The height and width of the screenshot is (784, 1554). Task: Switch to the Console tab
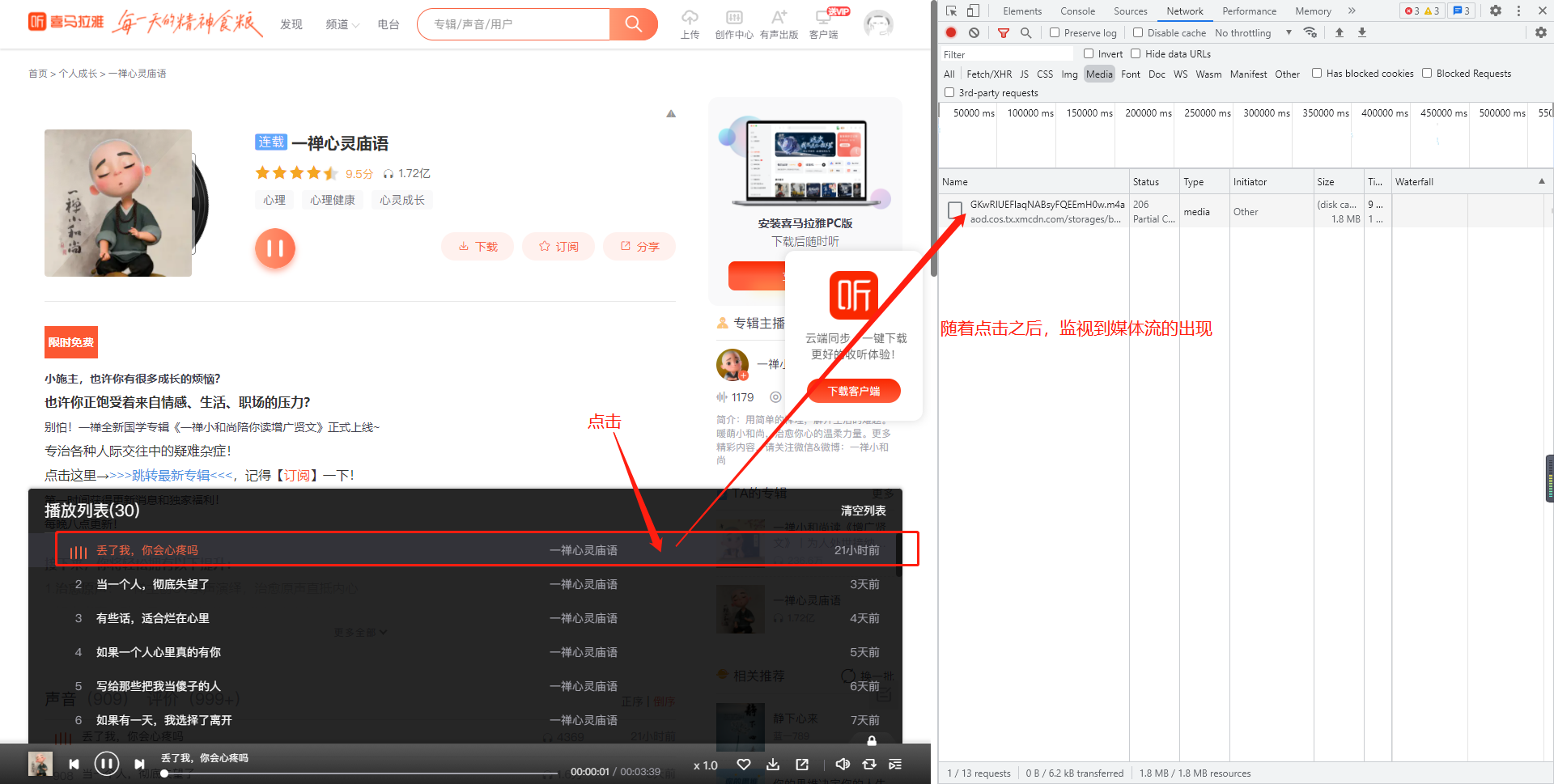[1077, 11]
